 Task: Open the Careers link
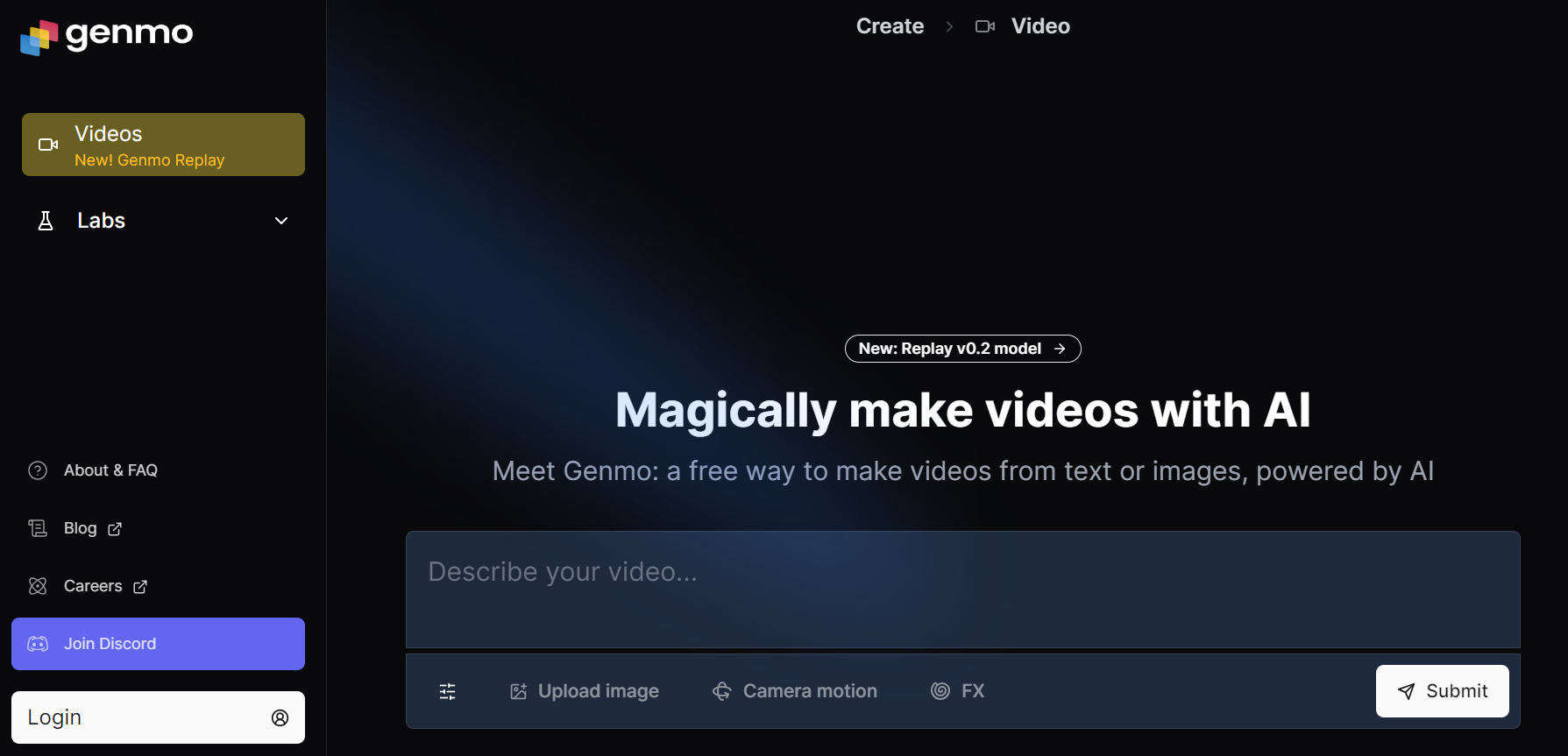coord(93,586)
